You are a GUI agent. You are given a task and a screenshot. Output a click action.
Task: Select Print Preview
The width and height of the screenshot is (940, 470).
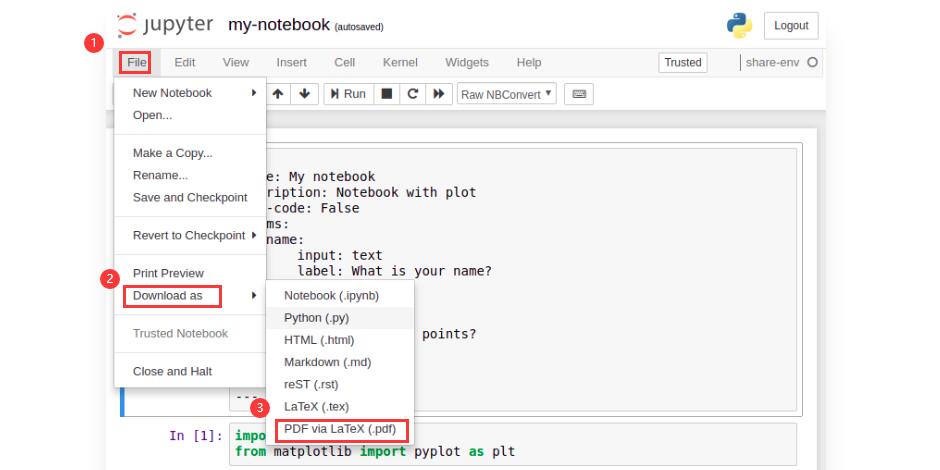point(190,273)
